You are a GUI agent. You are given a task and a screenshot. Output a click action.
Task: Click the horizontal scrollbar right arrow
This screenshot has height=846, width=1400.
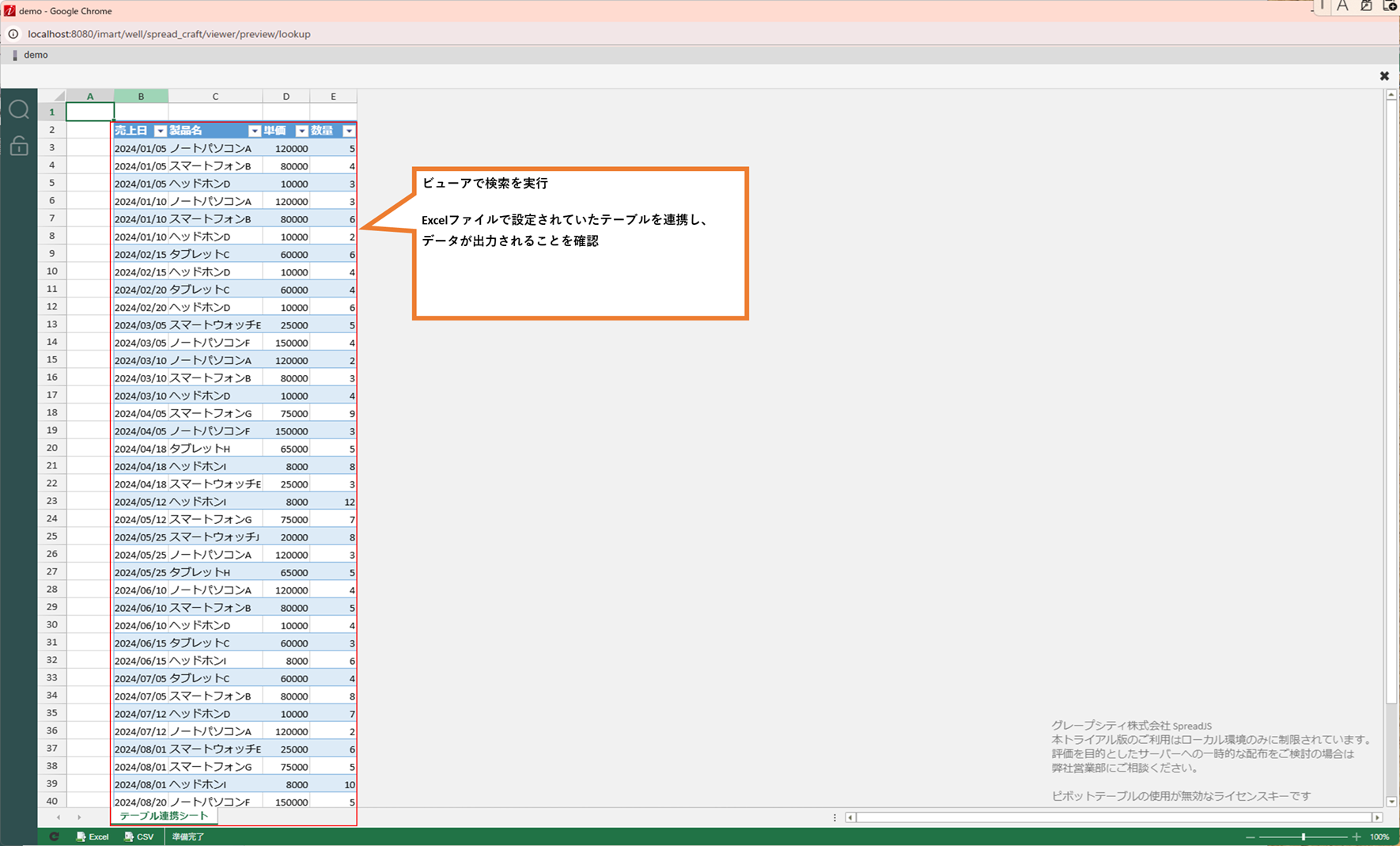tap(1377, 818)
